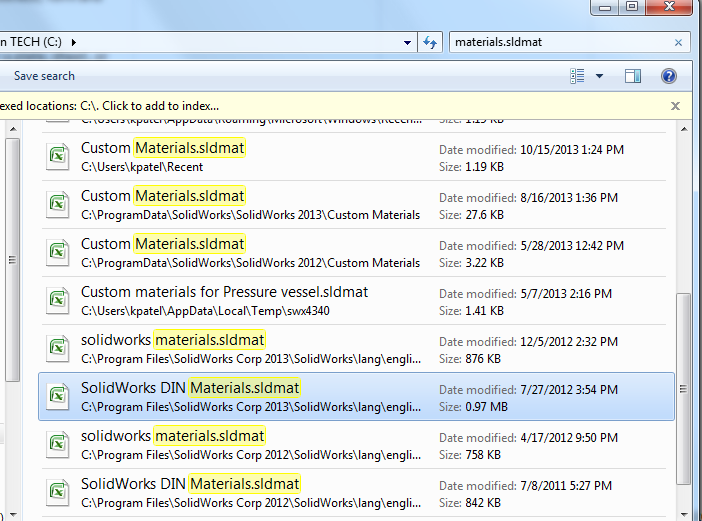Select icon for Custom materials for Pressure vessel

[58, 300]
